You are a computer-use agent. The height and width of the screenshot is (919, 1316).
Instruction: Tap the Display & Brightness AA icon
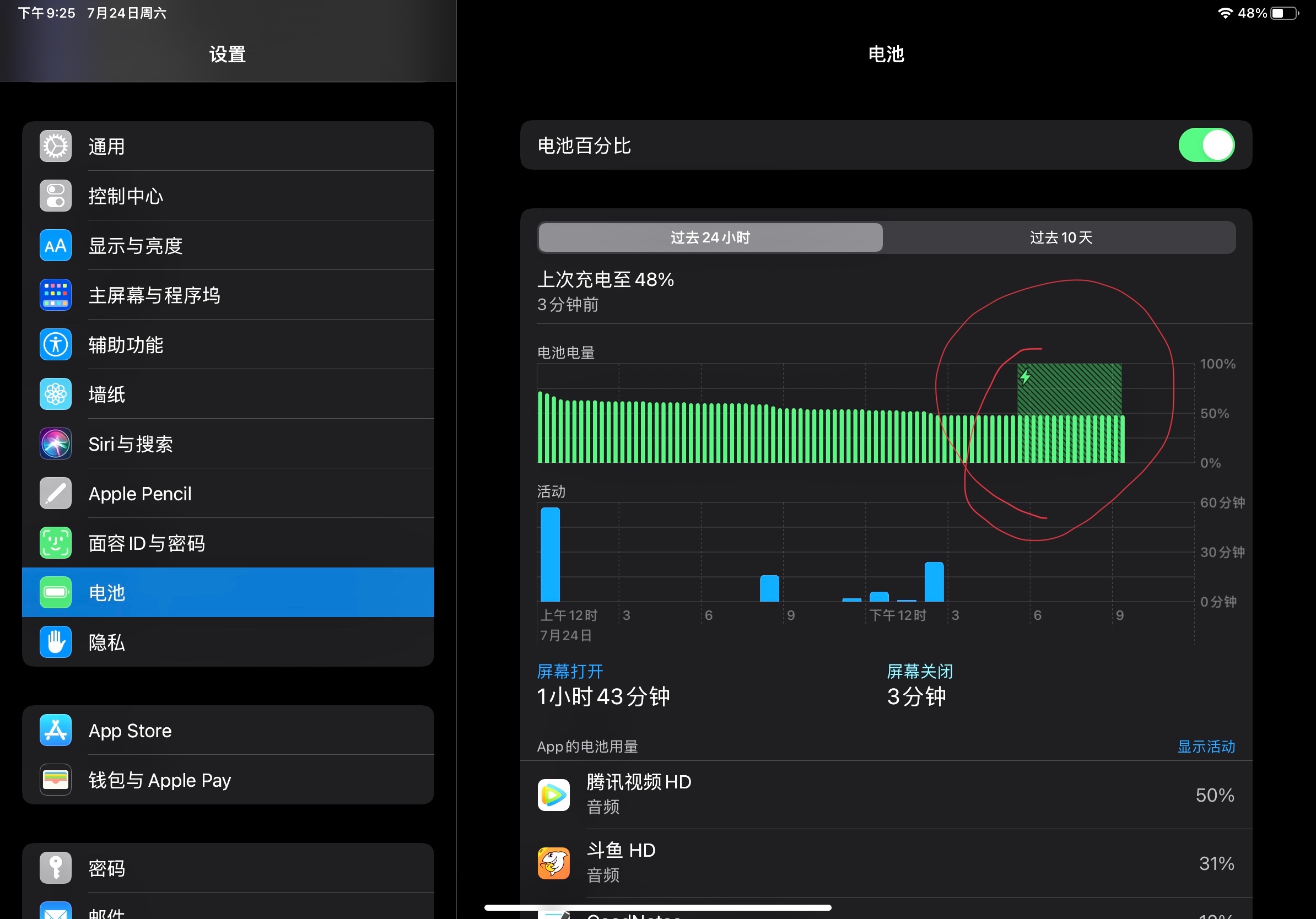(56, 245)
